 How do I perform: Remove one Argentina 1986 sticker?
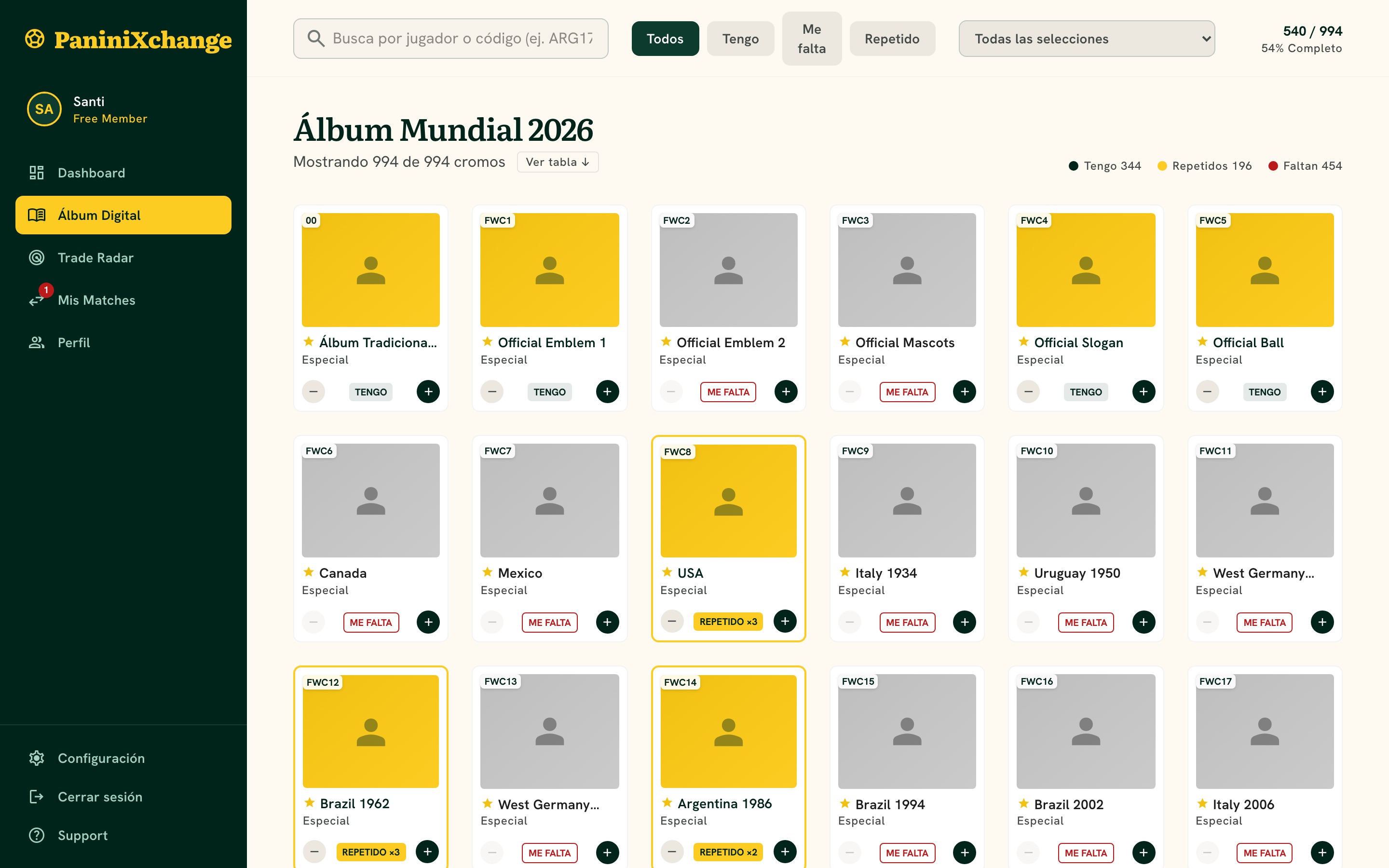[672, 851]
